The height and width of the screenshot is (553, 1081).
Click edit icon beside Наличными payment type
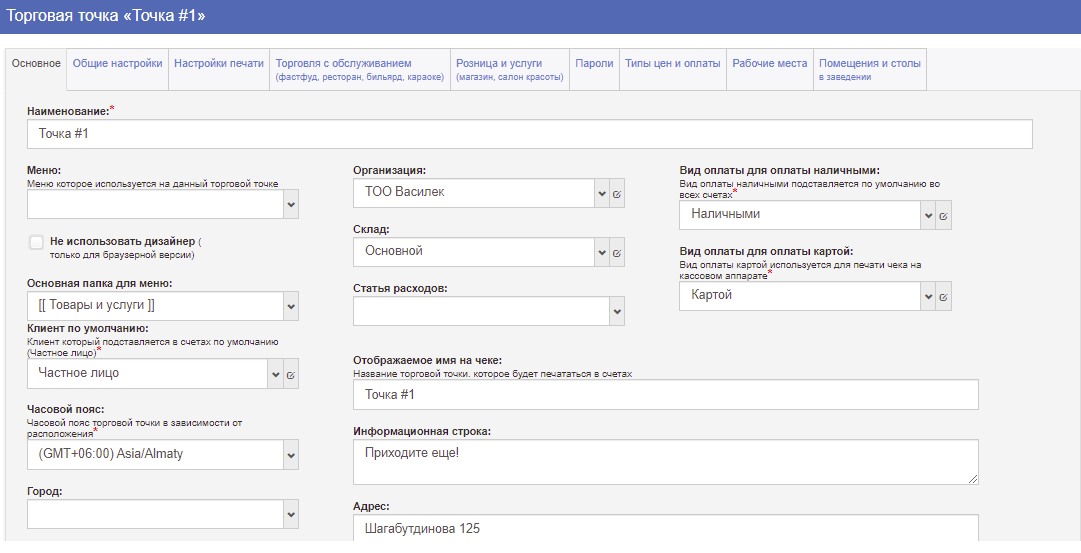click(943, 216)
